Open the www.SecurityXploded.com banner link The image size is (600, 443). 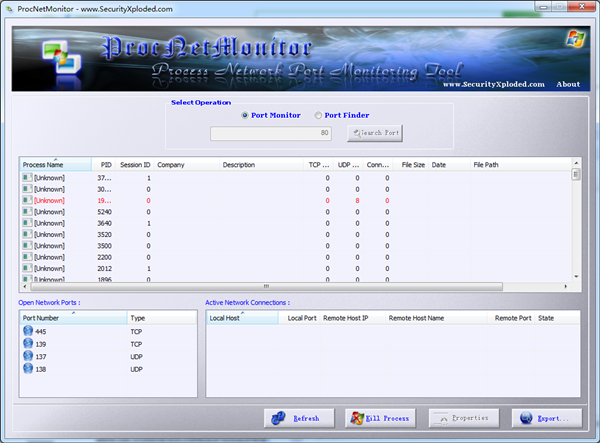tap(494, 84)
